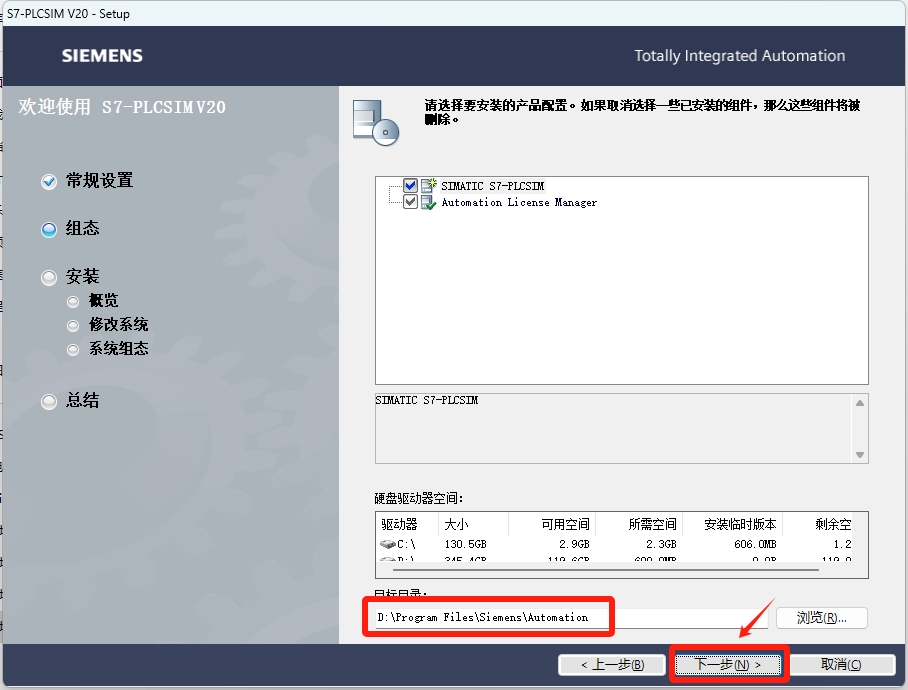908x690 pixels.
Task: Uncheck the SIMATIC S7-PLCSIM component
Action: coord(408,184)
